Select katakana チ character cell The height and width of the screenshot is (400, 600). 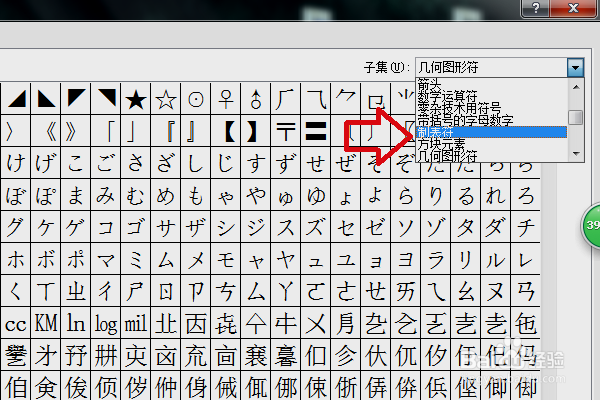(525, 227)
